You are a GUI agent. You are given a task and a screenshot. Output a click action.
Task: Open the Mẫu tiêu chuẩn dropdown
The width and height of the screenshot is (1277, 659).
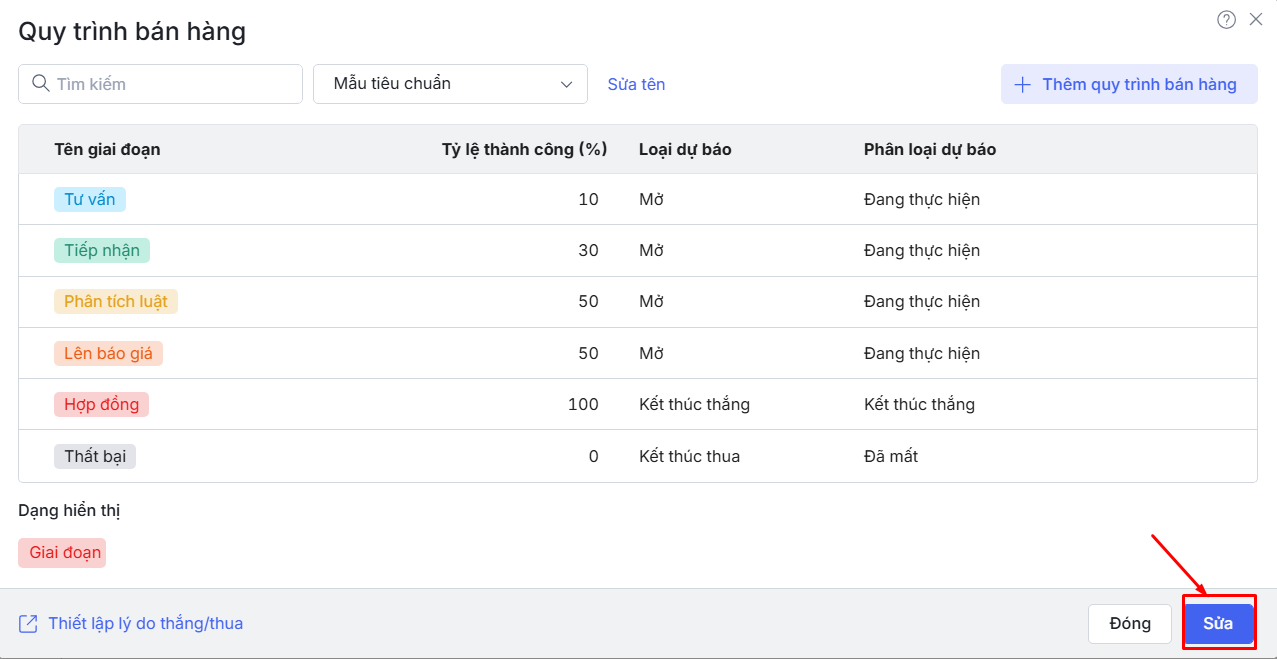[x=450, y=84]
